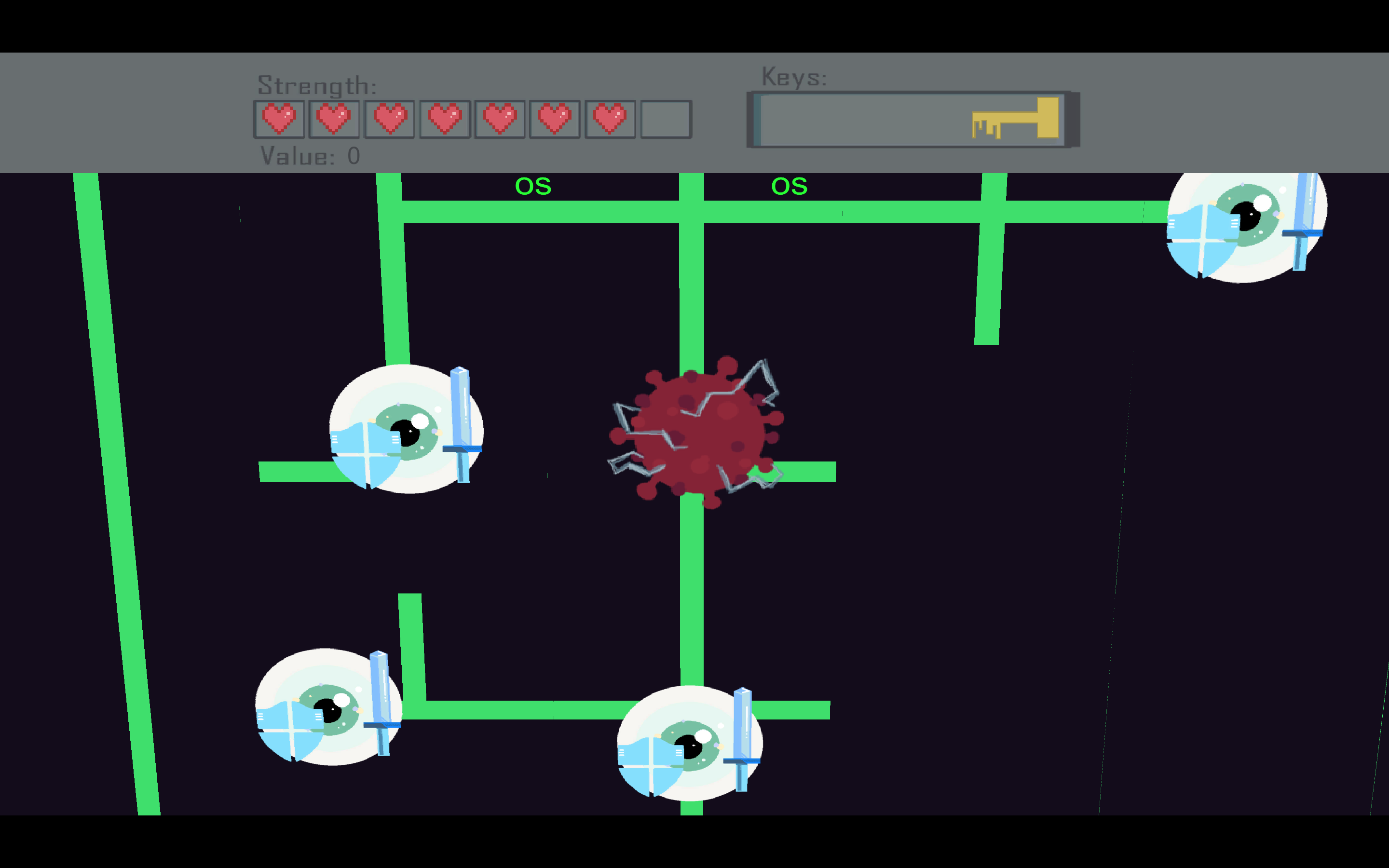Click the eyeball guard at bottom left
This screenshot has height=868, width=1389.
point(328,706)
